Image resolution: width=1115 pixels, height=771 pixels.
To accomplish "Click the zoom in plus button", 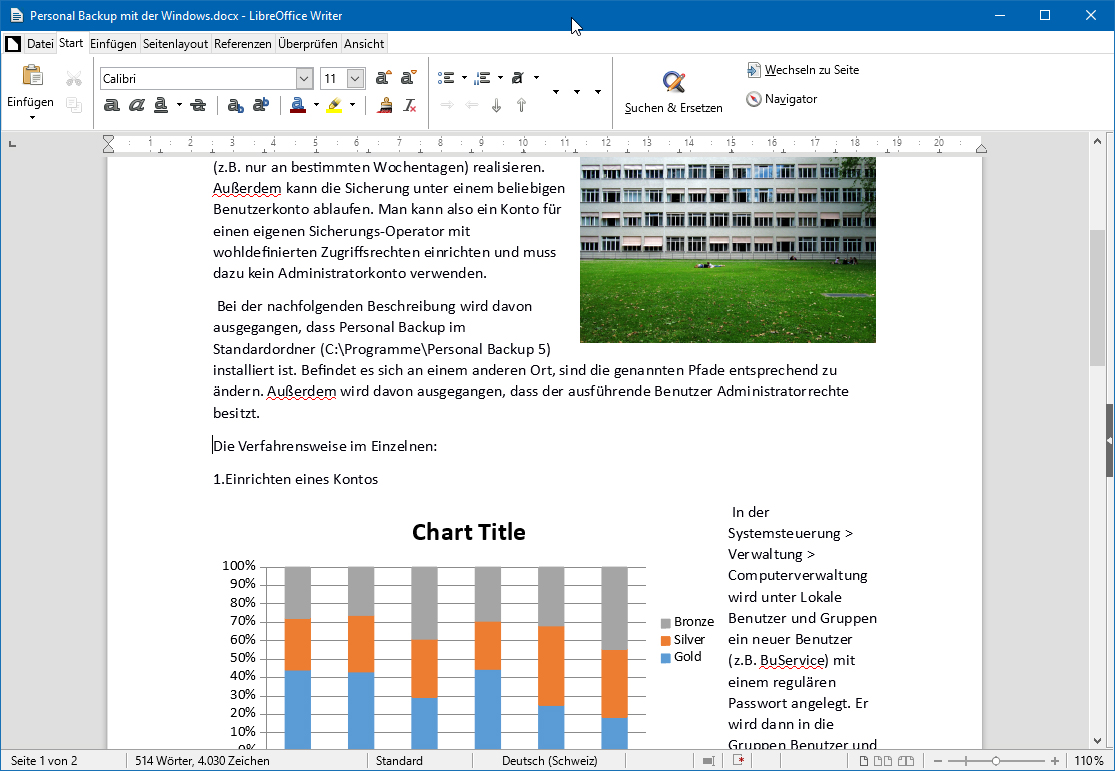I will 1055,760.
